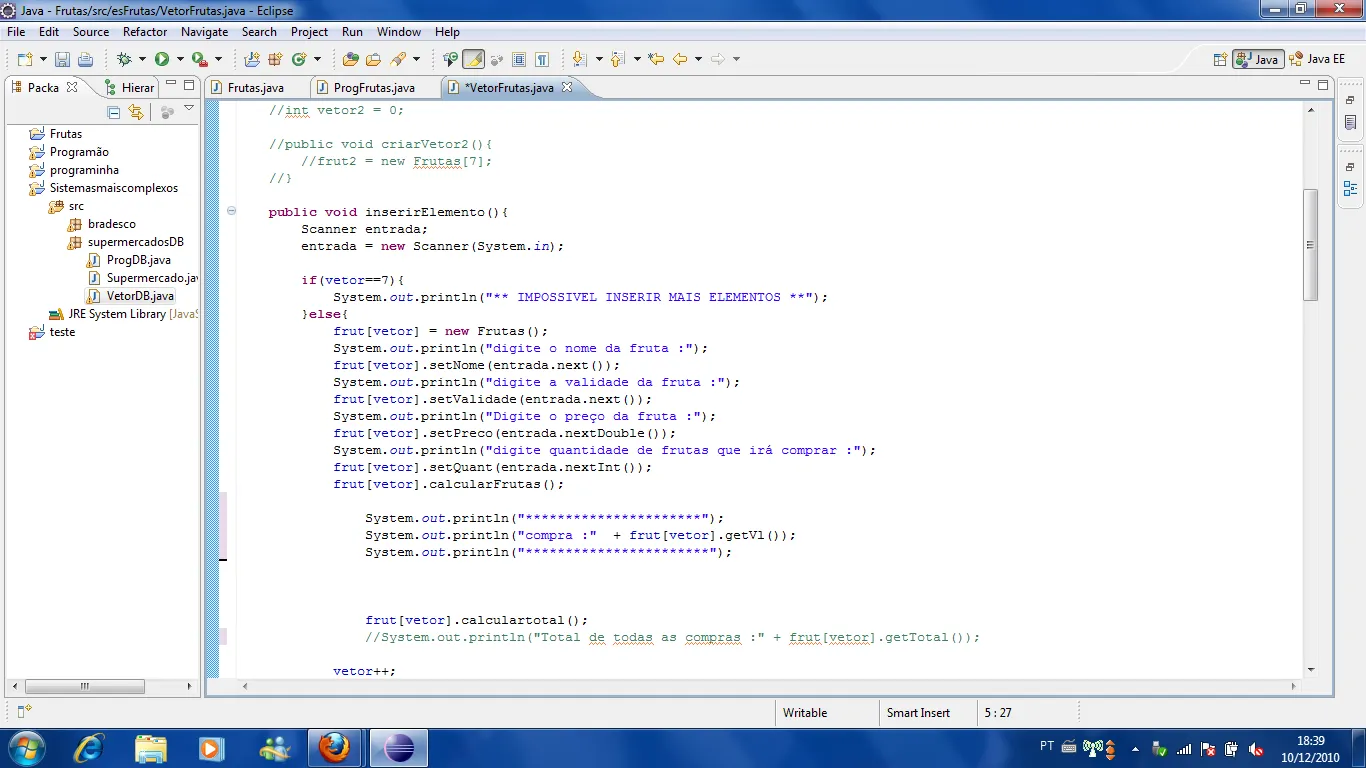Open the Back history dropdown arrow
The image size is (1366, 768).
pyautogui.click(x=698, y=59)
